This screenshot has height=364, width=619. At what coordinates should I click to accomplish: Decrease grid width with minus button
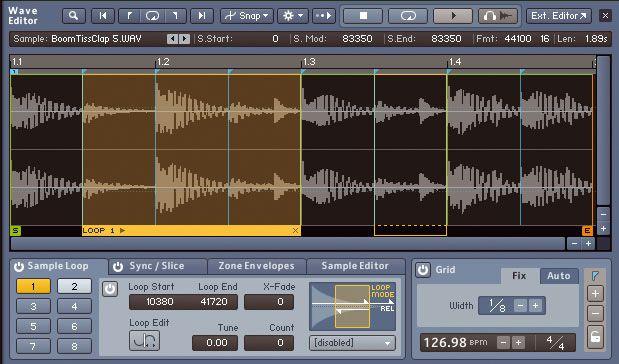520,306
